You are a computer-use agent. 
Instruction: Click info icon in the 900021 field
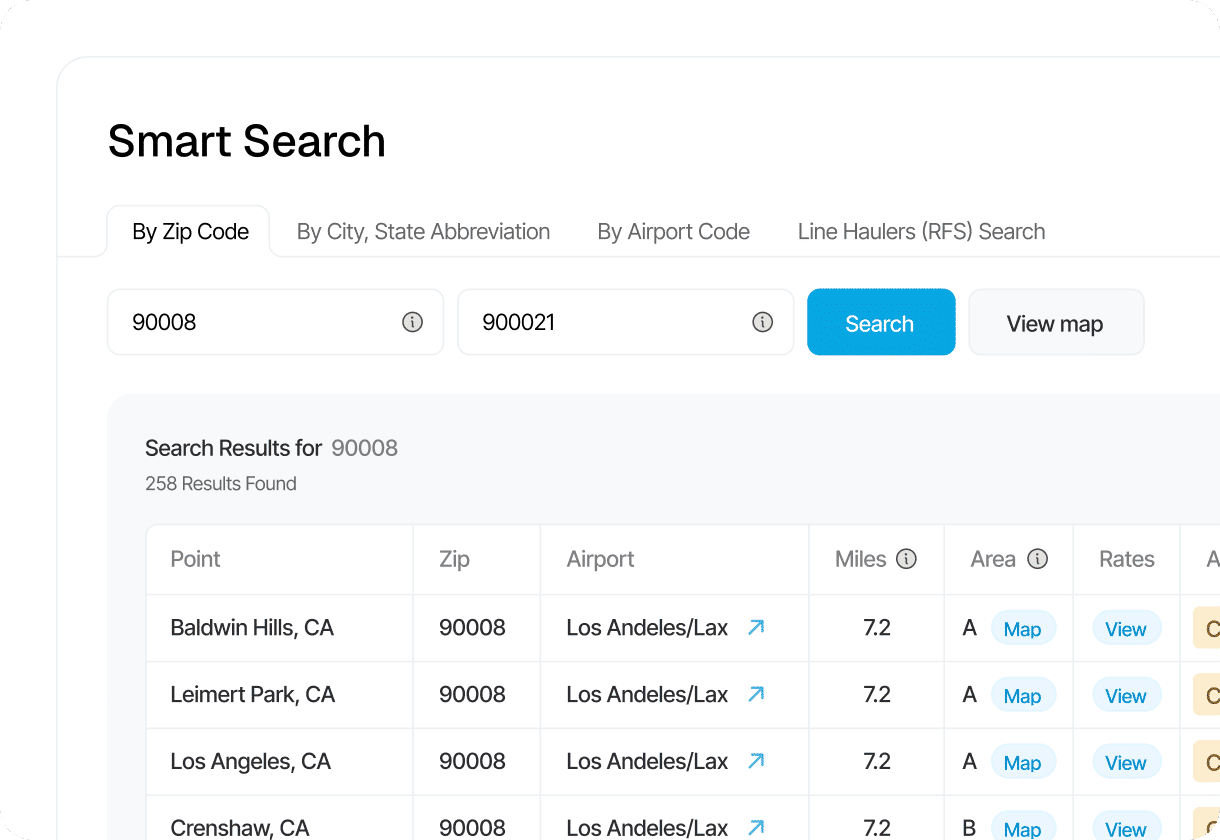coord(762,322)
